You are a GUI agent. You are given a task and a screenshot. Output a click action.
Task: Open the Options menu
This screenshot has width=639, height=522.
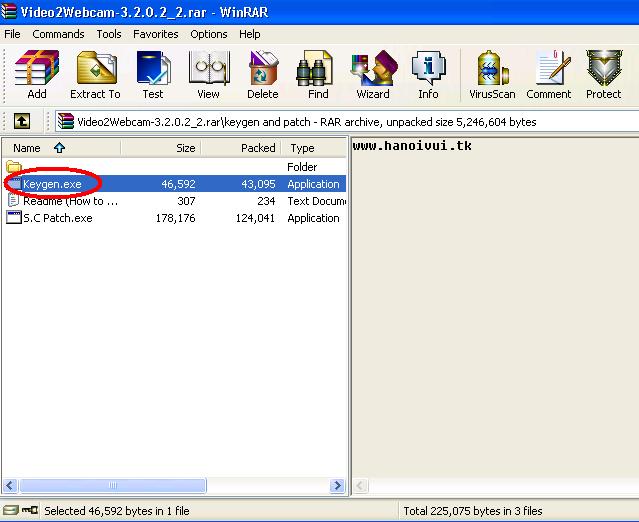[209, 34]
